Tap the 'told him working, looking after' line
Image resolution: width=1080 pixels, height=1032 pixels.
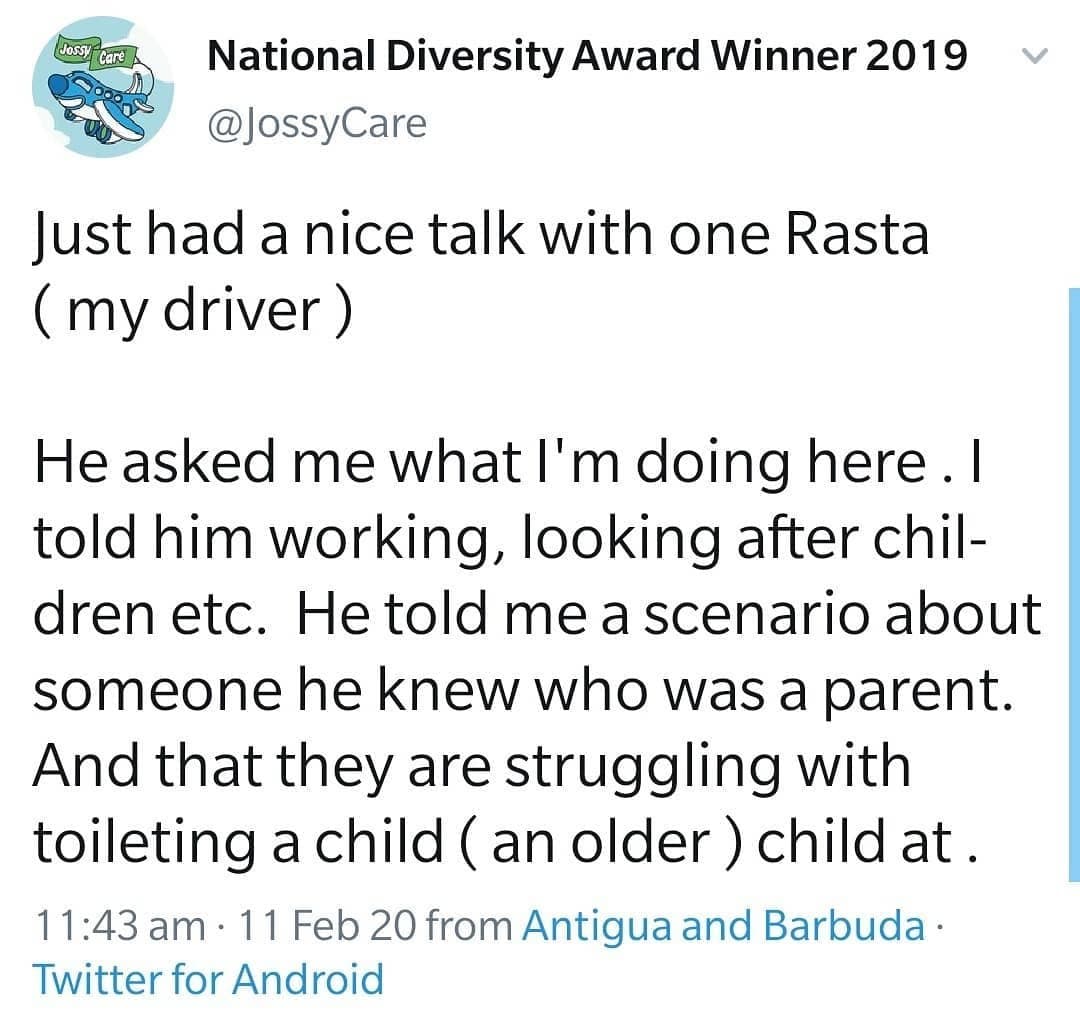coord(510,539)
